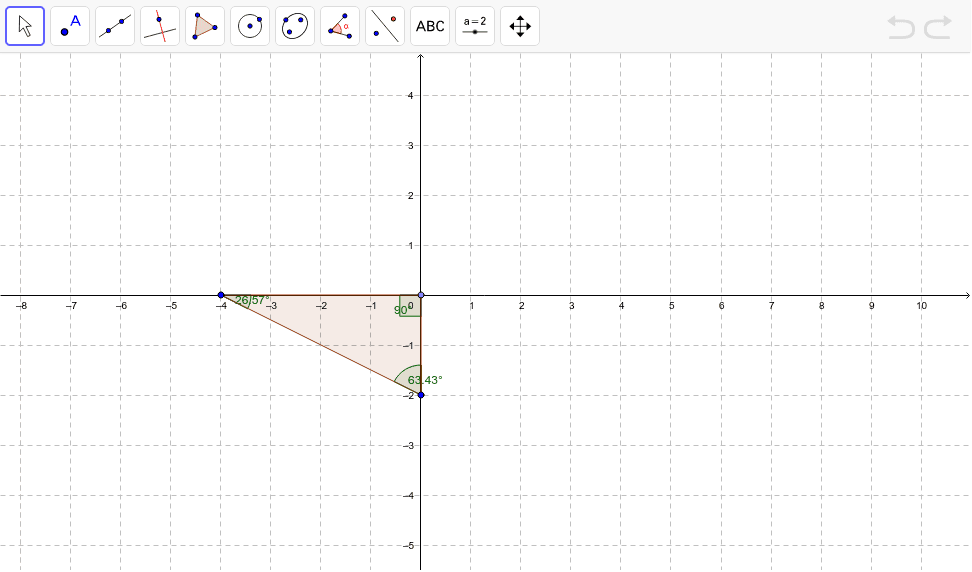Choose Circle with Center through Point tool

[250, 26]
